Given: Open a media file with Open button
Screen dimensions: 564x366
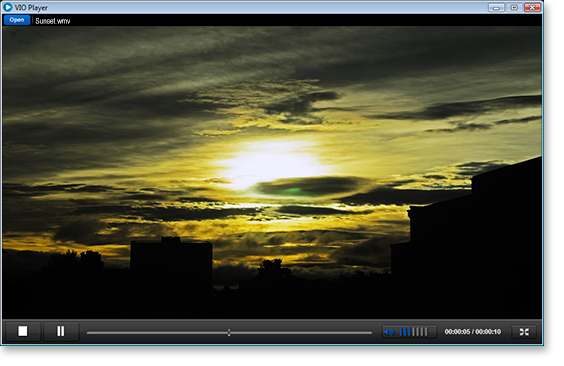Looking at the screenshot, I should [x=17, y=20].
